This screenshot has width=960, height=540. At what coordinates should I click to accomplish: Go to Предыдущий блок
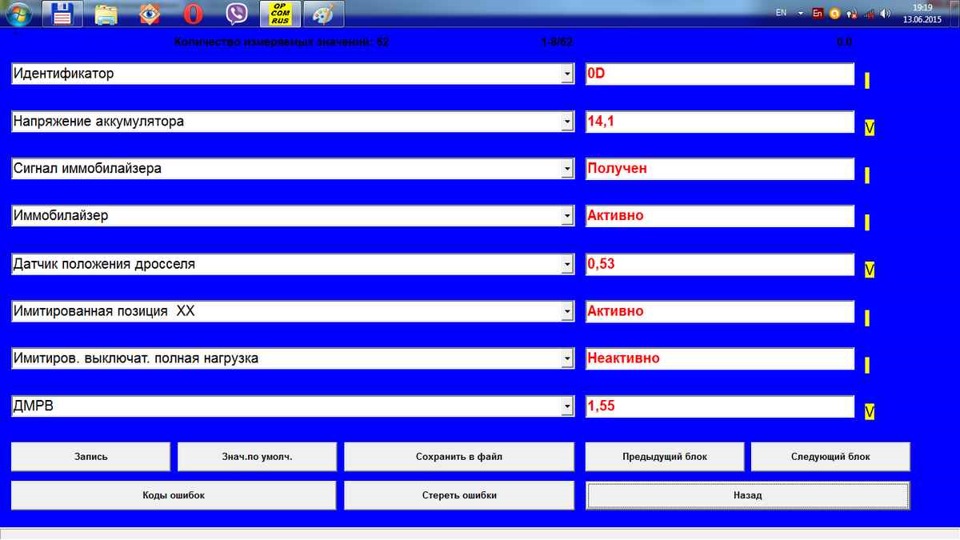click(x=664, y=457)
